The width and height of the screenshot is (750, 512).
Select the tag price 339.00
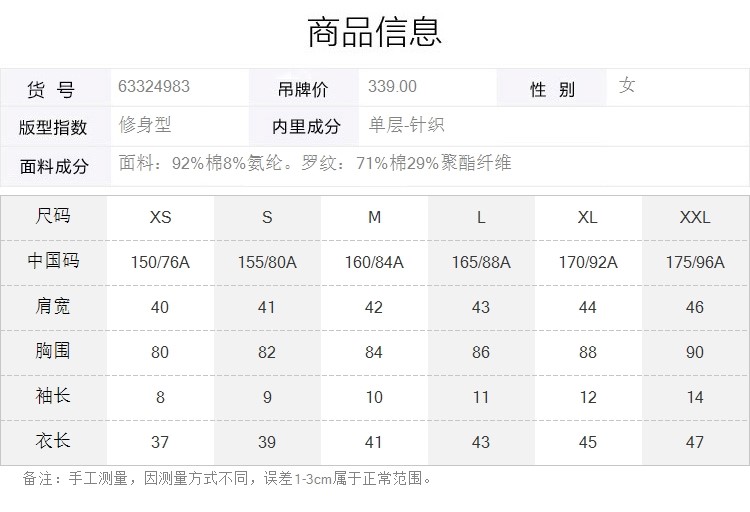[x=392, y=87]
